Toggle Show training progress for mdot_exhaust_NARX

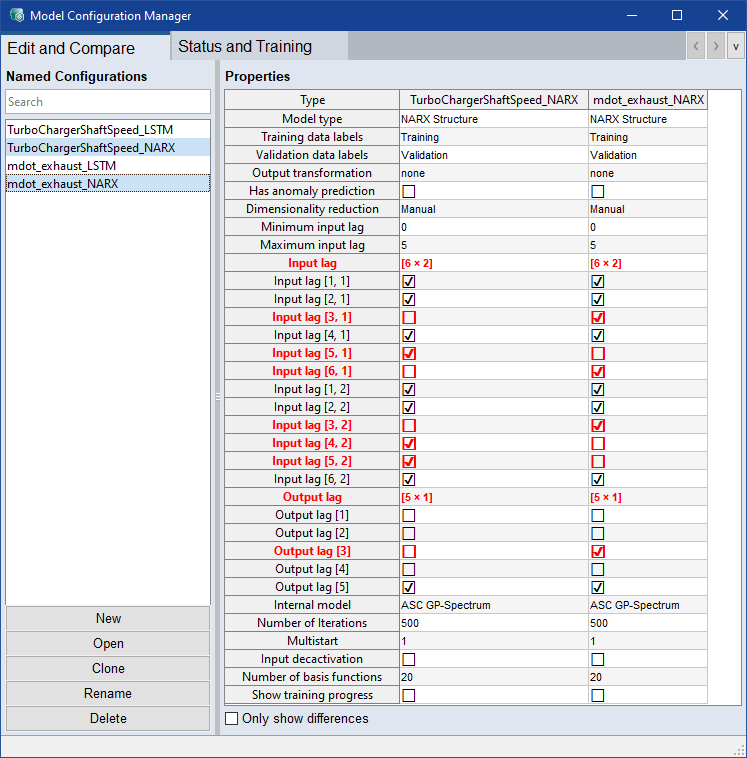pos(597,695)
